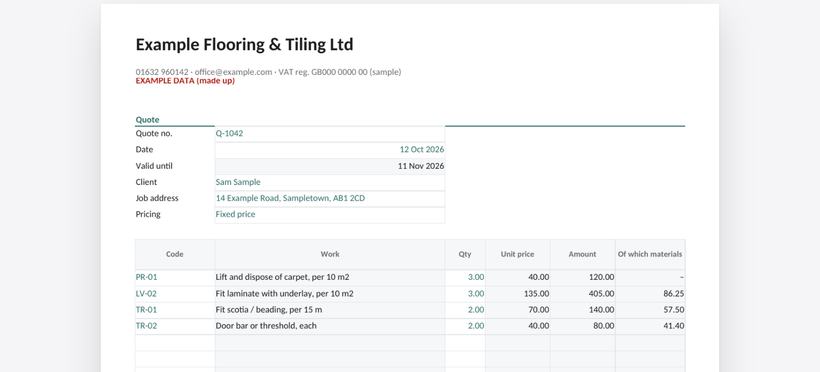The width and height of the screenshot is (820, 372).
Task: Select the amount 80.00
Action: pos(583,326)
